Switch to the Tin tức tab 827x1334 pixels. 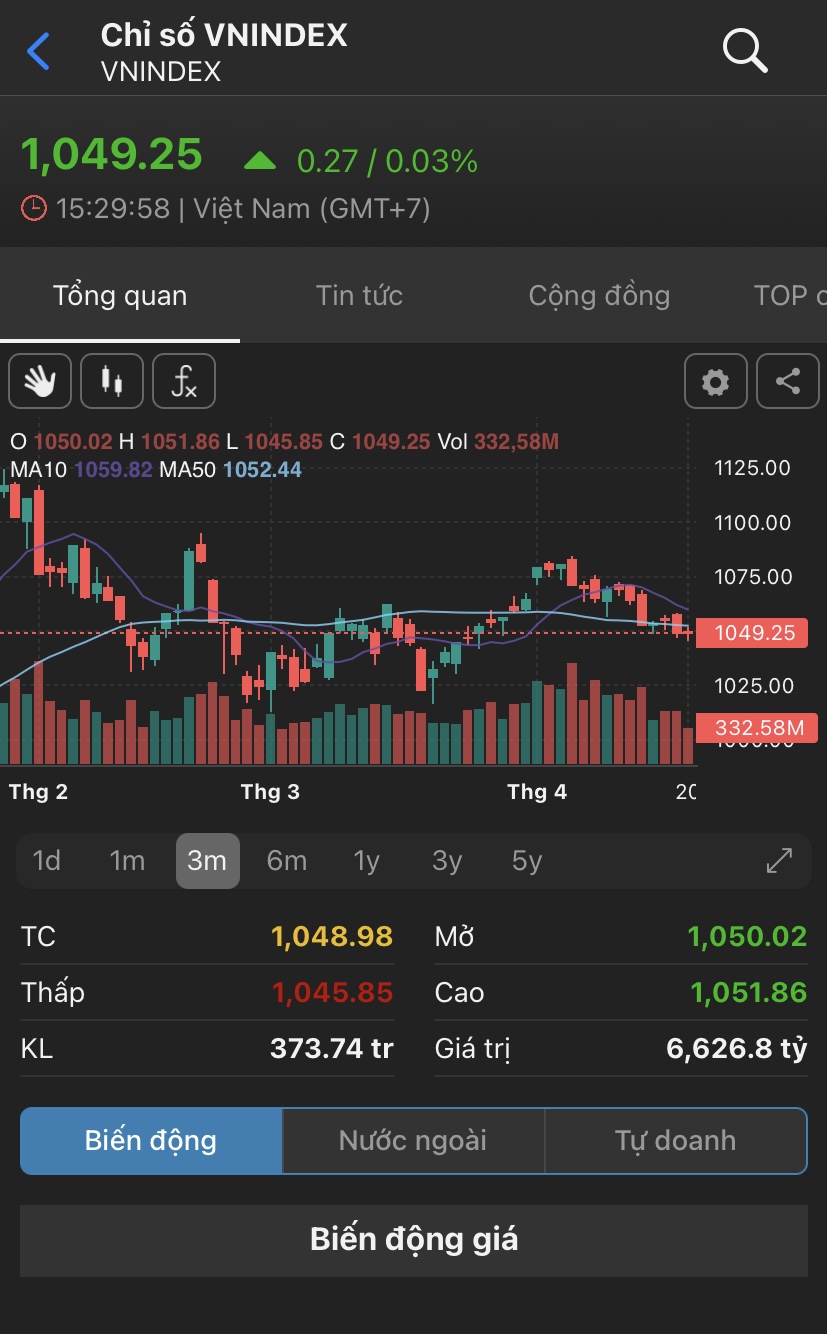click(x=359, y=296)
